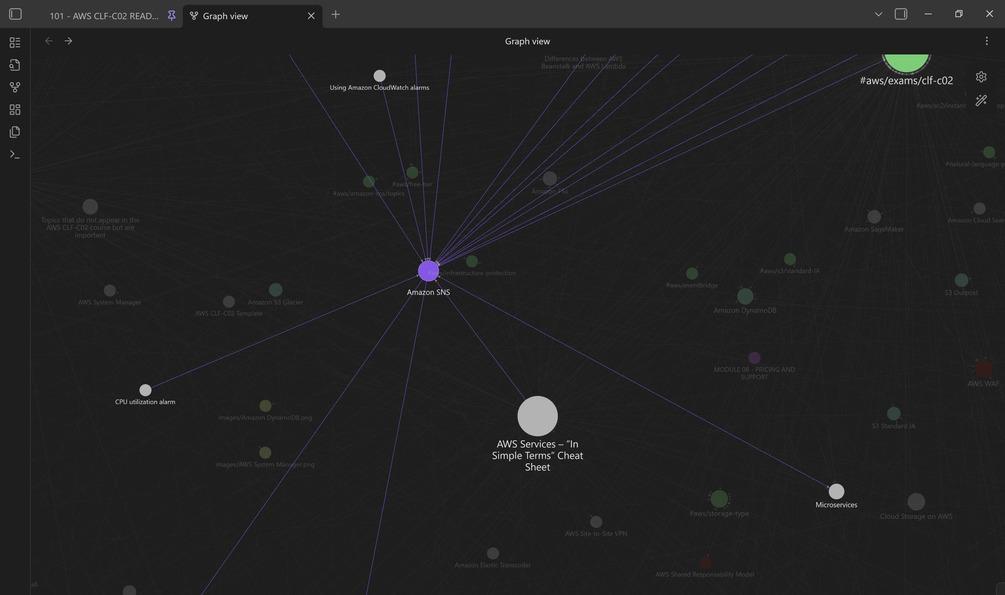
Task: Click the insert template ribbon icon
Action: coord(15,132)
